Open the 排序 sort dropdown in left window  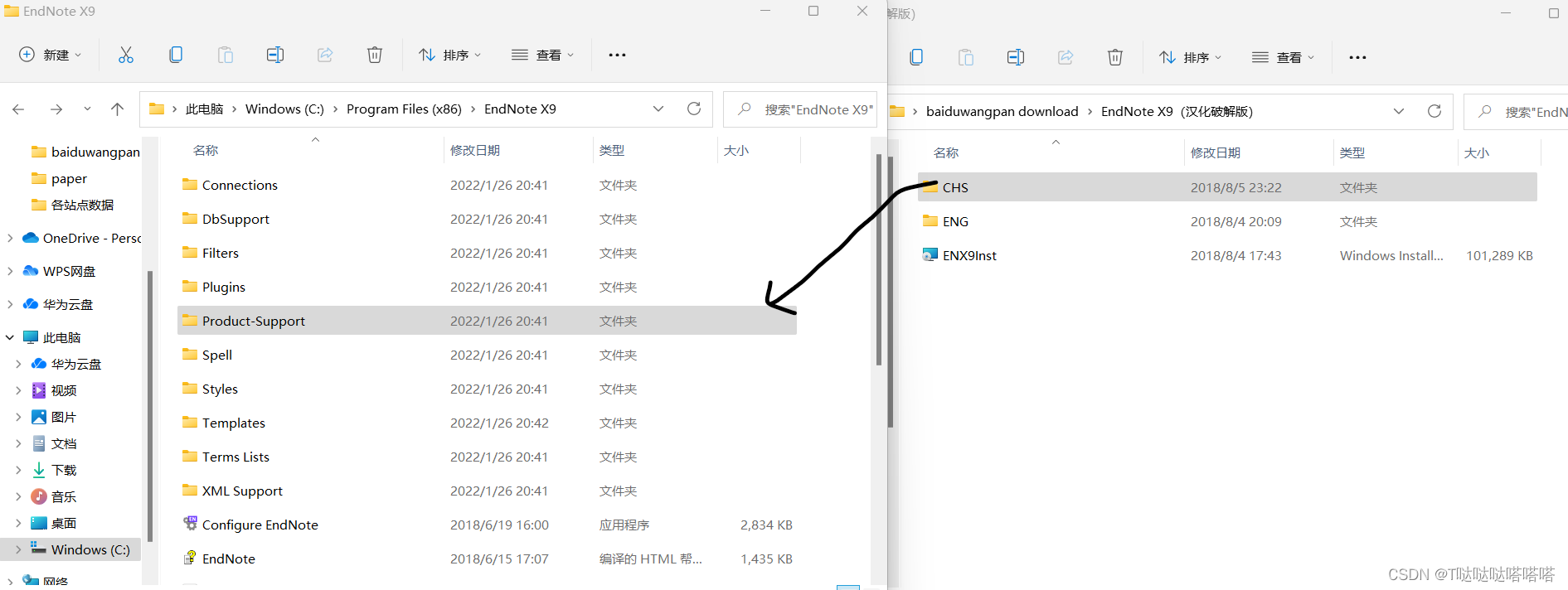click(449, 55)
